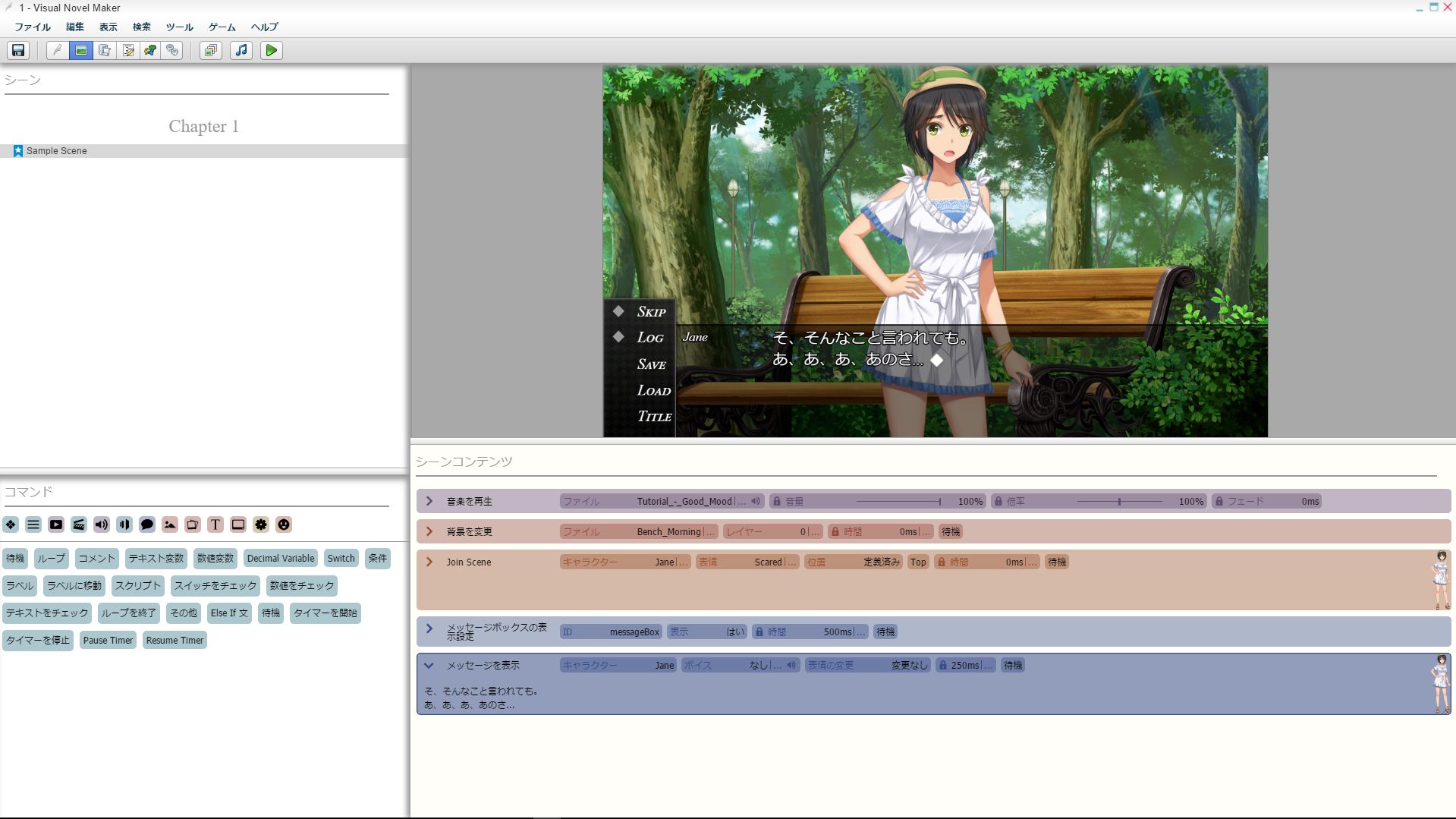This screenshot has height=819, width=1456.
Task: Toggle the フェード fade lock
Action: click(1219, 502)
